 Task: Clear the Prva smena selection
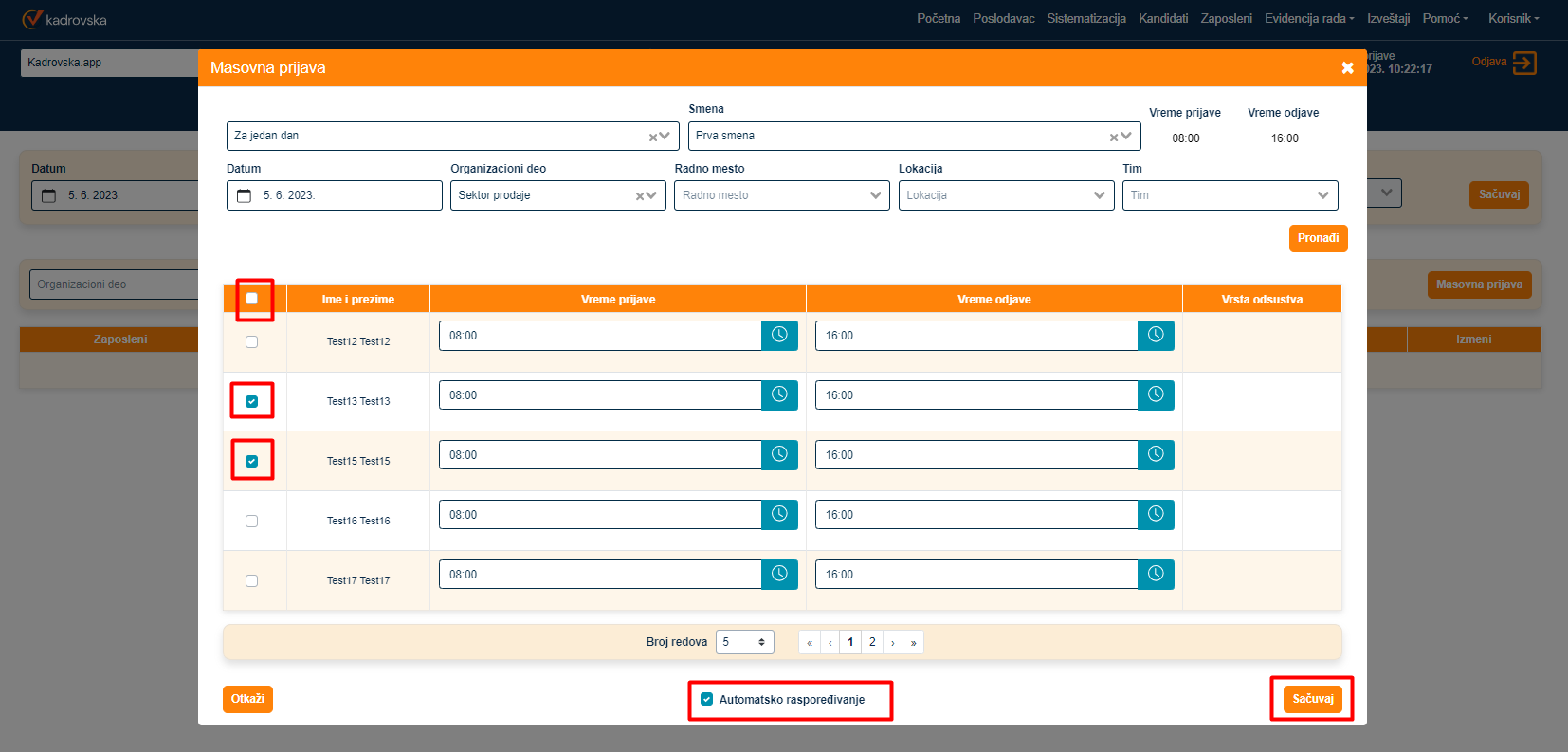1114,137
